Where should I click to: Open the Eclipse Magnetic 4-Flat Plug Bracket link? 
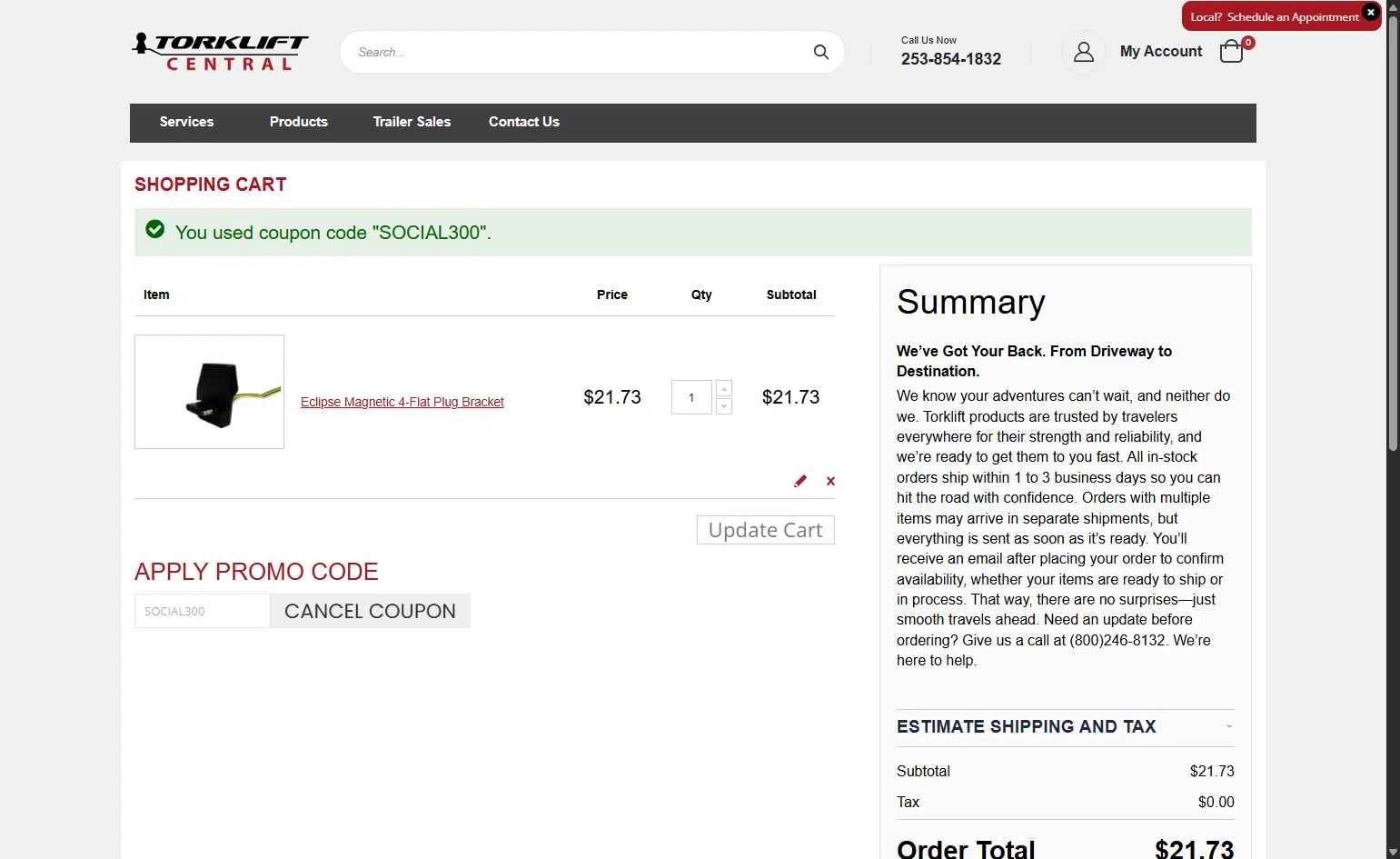click(402, 402)
